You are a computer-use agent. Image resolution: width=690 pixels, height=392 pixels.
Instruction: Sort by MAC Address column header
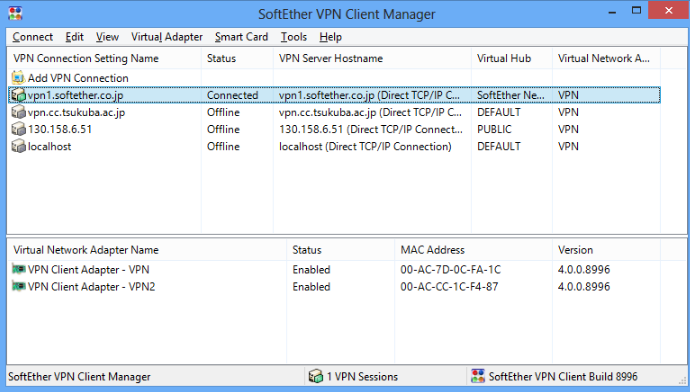tap(473, 250)
